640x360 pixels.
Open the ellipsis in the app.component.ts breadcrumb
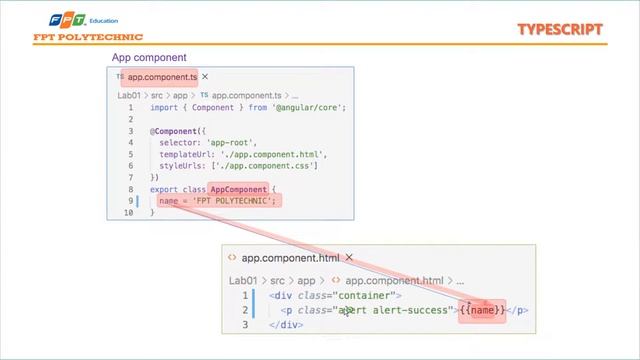coord(295,96)
